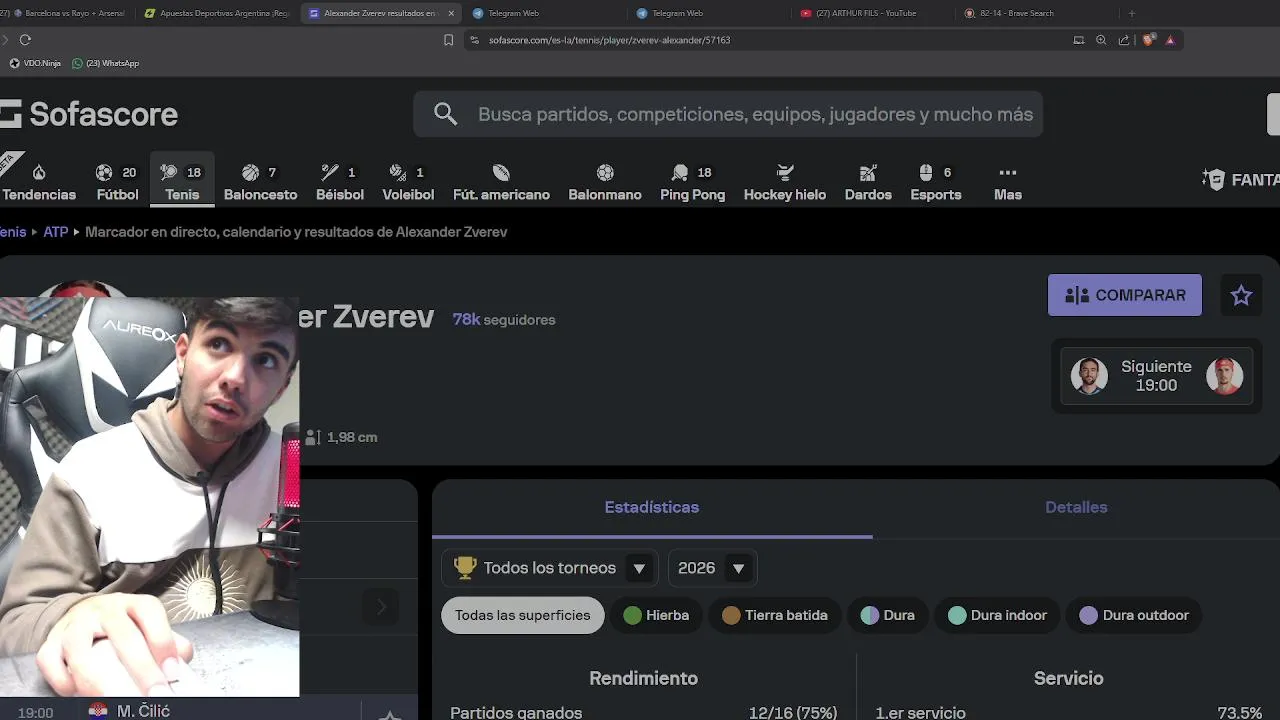Reload the current page
The image size is (1280, 720).
pos(25,40)
